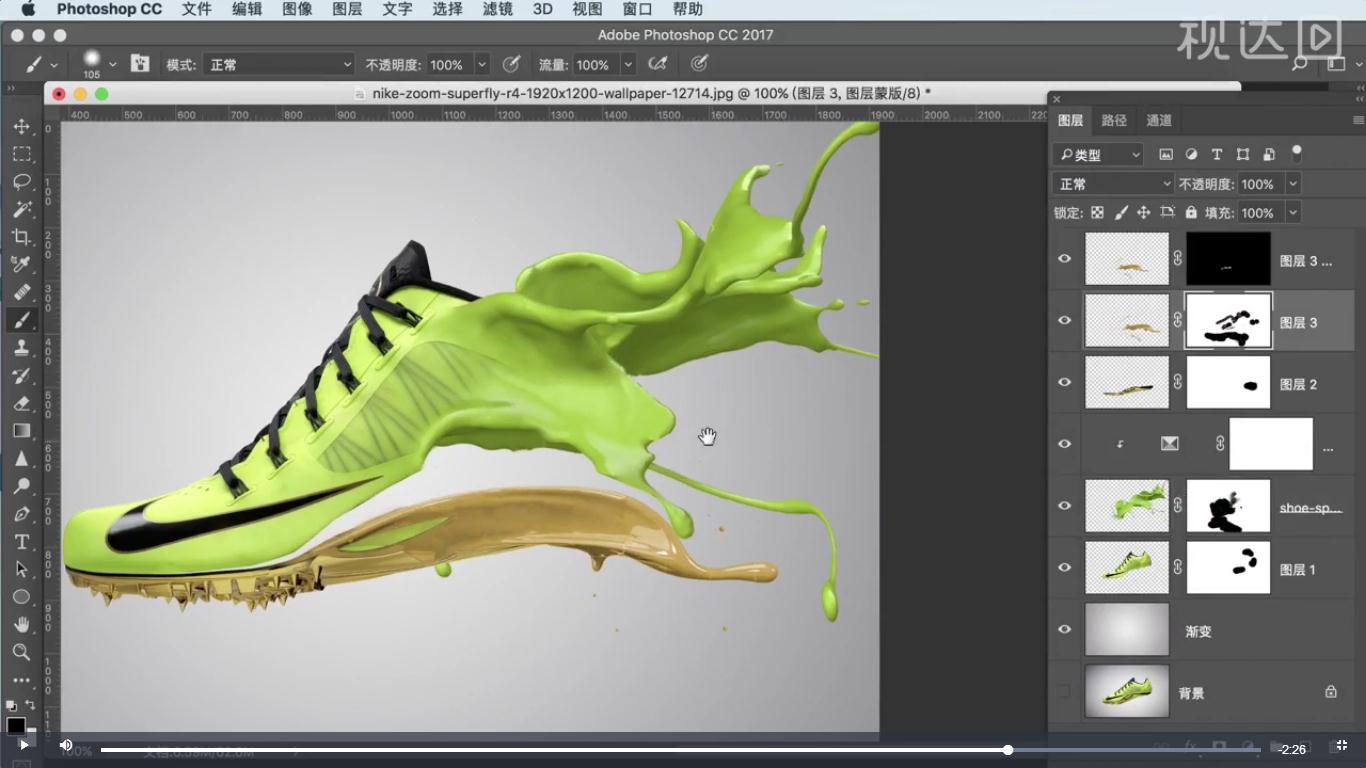Image resolution: width=1366 pixels, height=768 pixels.
Task: Switch to the 通道 tab
Action: 1159,120
